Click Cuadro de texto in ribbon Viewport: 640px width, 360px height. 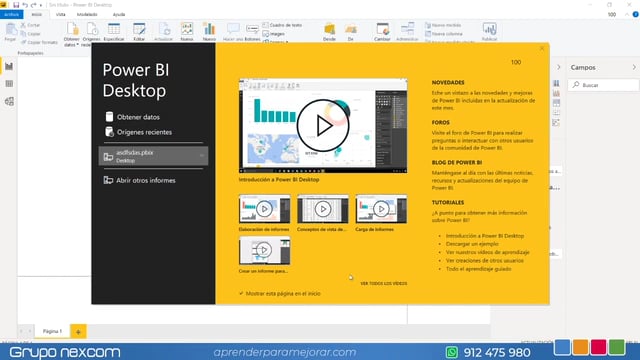pyautogui.click(x=282, y=25)
